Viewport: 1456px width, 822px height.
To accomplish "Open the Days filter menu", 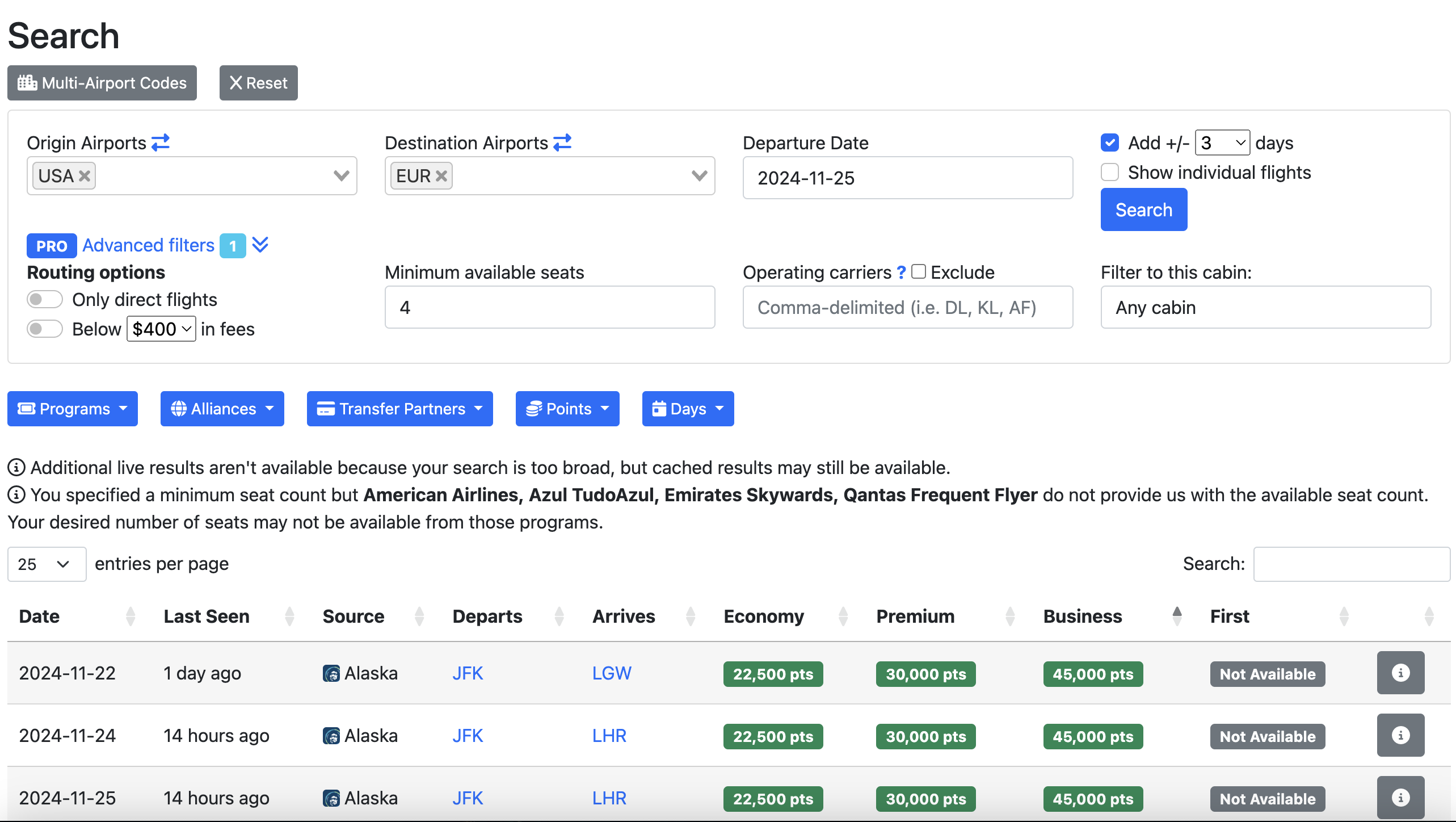I will click(x=688, y=409).
